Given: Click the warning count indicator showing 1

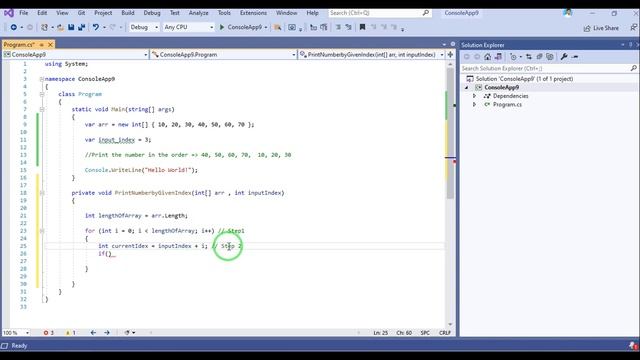Looking at the screenshot, I should tap(71, 333).
